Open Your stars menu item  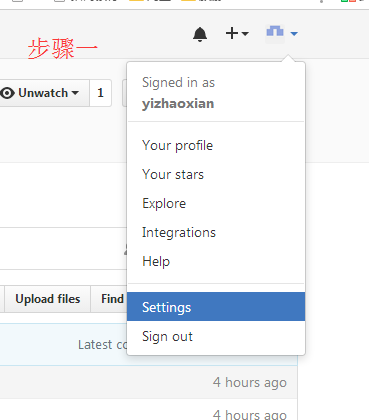pyautogui.click(x=216, y=175)
